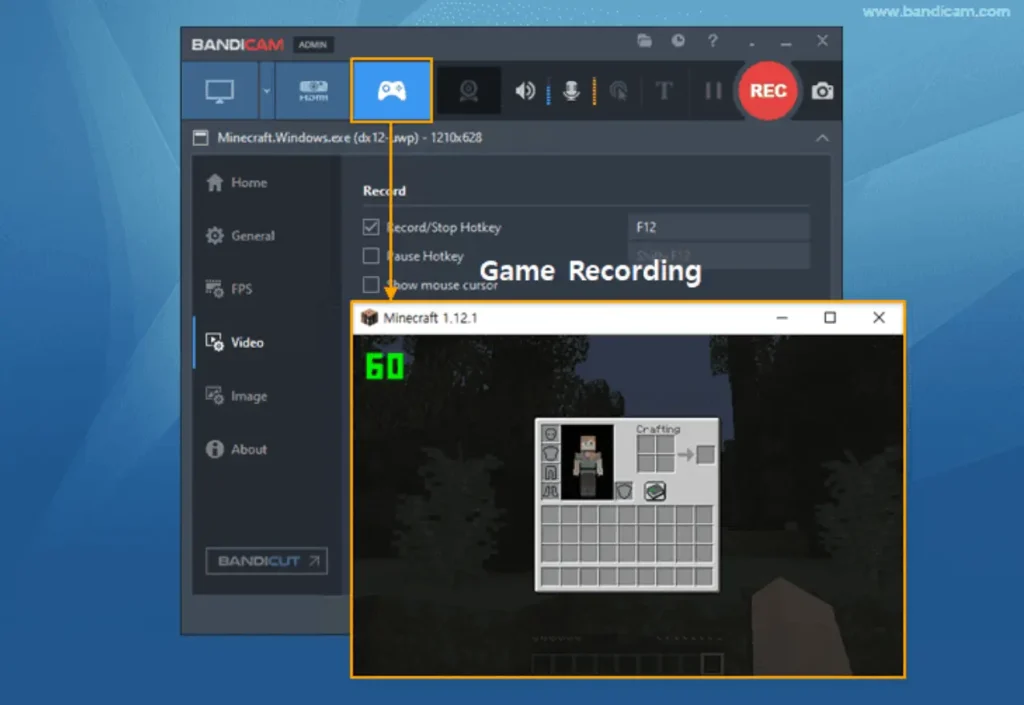The height and width of the screenshot is (705, 1024).
Task: Toggle microphone recording icon
Action: 571,91
